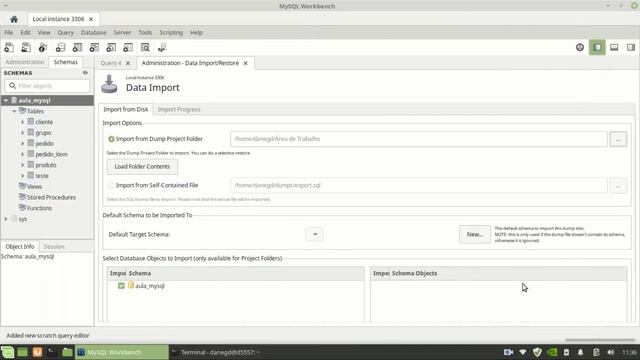Collapse the aula_mysql schema node

coord(6,100)
